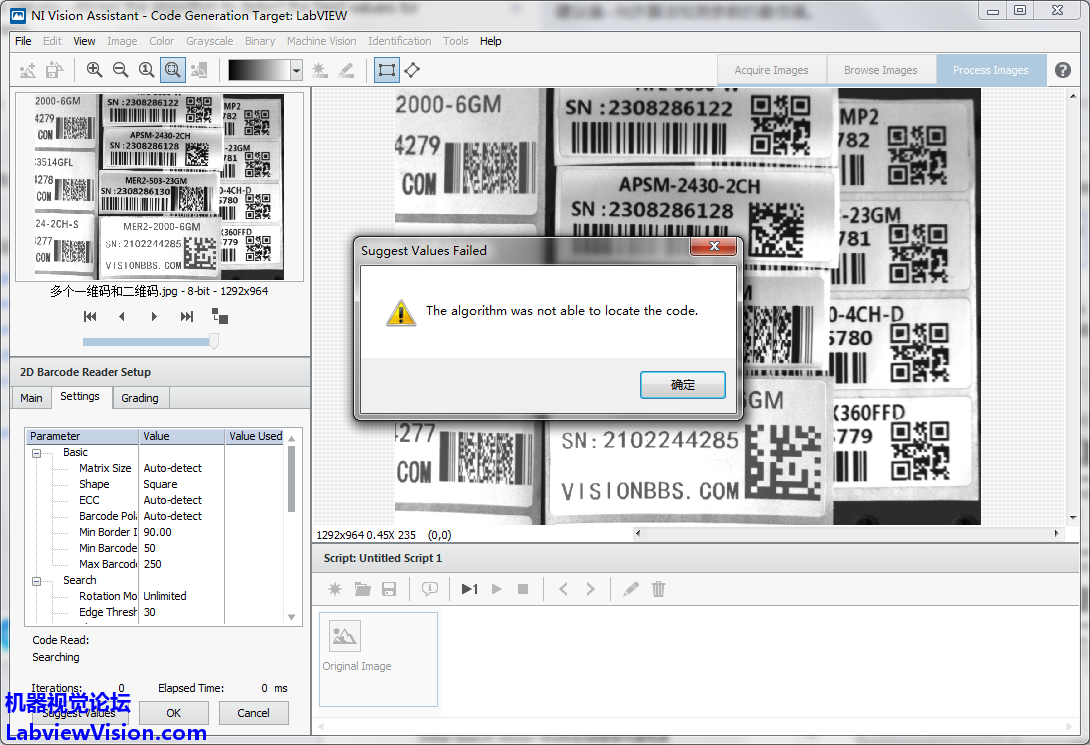Click the image navigation slider handle
The width and height of the screenshot is (1090, 745).
212,341
